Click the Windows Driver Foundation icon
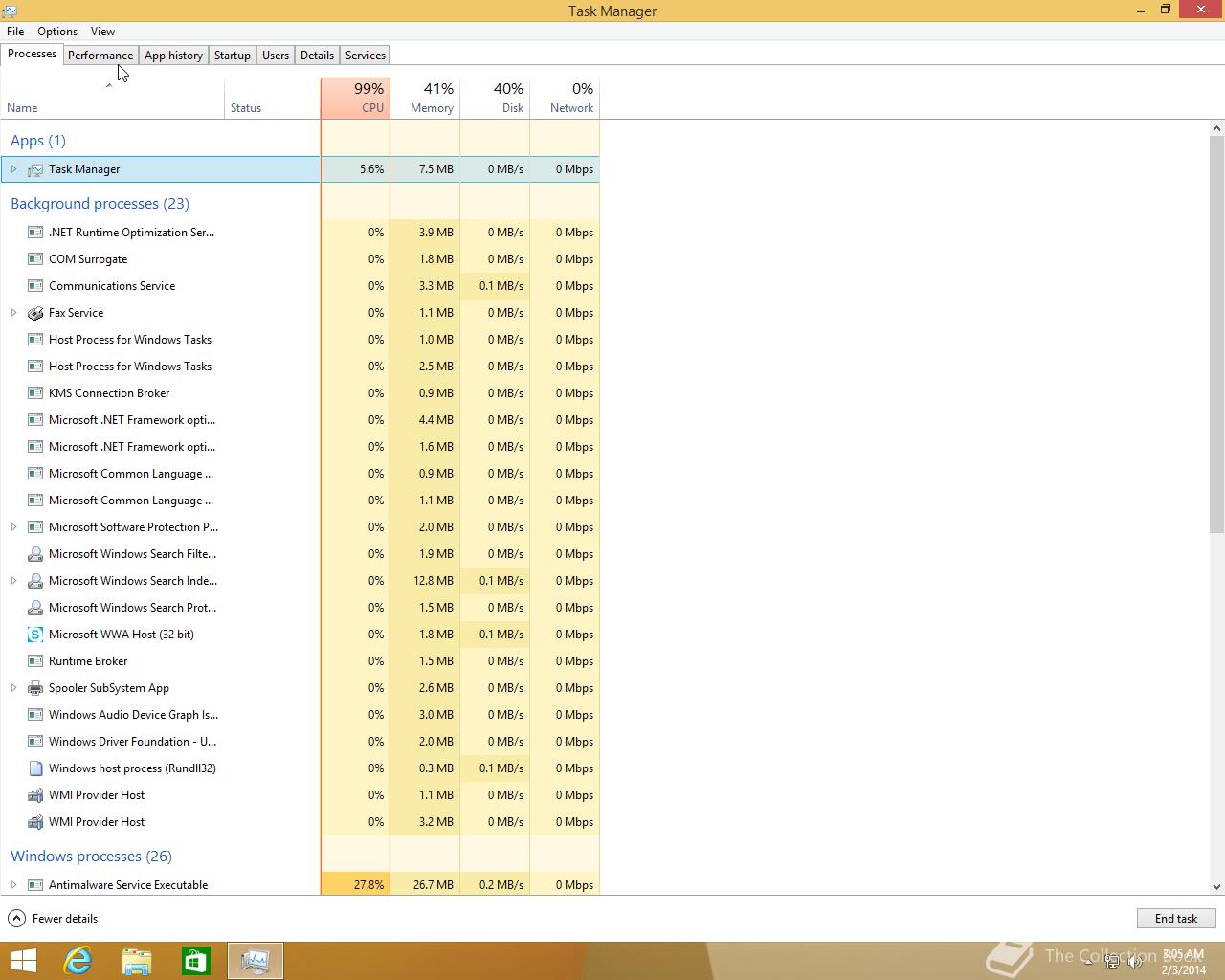The image size is (1225, 980). click(35, 742)
